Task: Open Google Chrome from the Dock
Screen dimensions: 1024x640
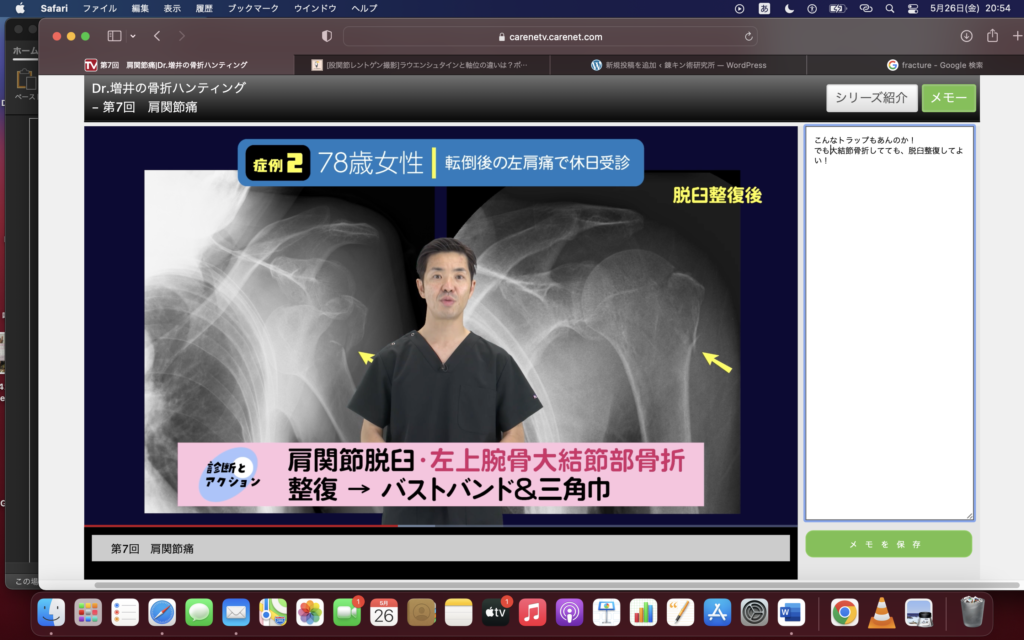Action: 844,612
